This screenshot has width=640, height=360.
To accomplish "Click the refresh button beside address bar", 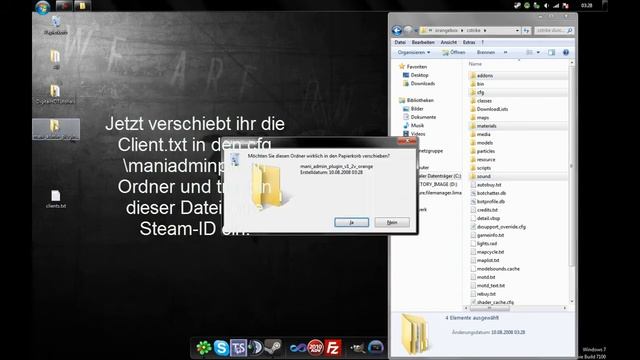I will click(527, 31).
